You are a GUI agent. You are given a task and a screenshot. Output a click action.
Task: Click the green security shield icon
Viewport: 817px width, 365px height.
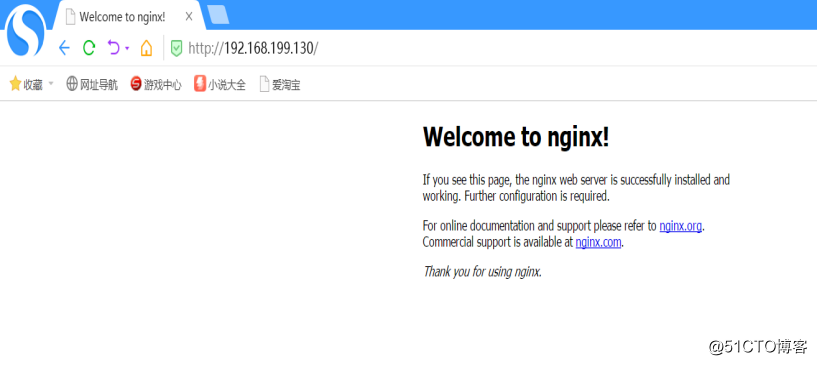[177, 48]
